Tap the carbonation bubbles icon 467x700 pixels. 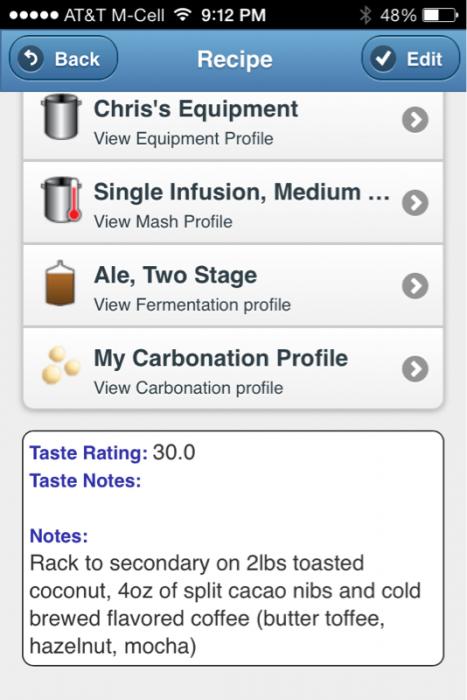[x=61, y=365]
